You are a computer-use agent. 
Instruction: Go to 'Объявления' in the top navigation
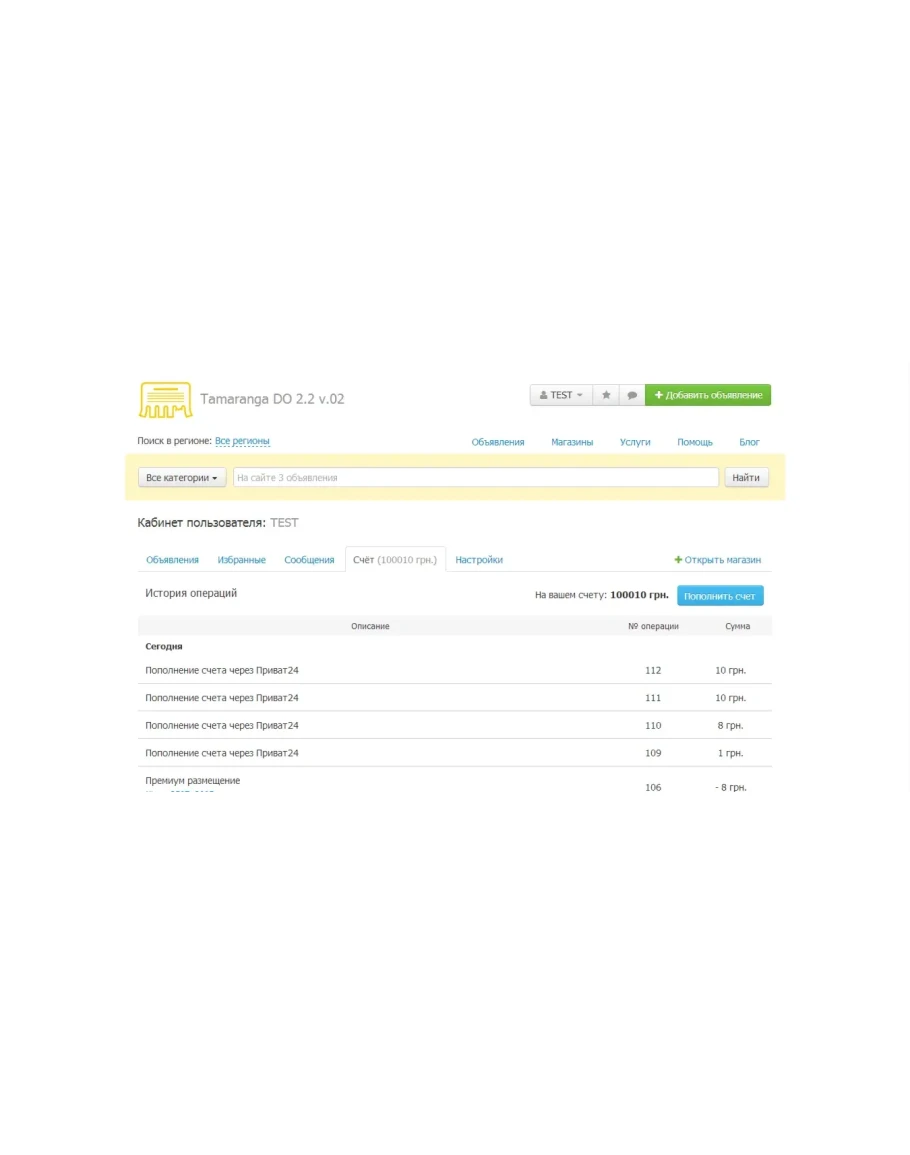(x=498, y=442)
